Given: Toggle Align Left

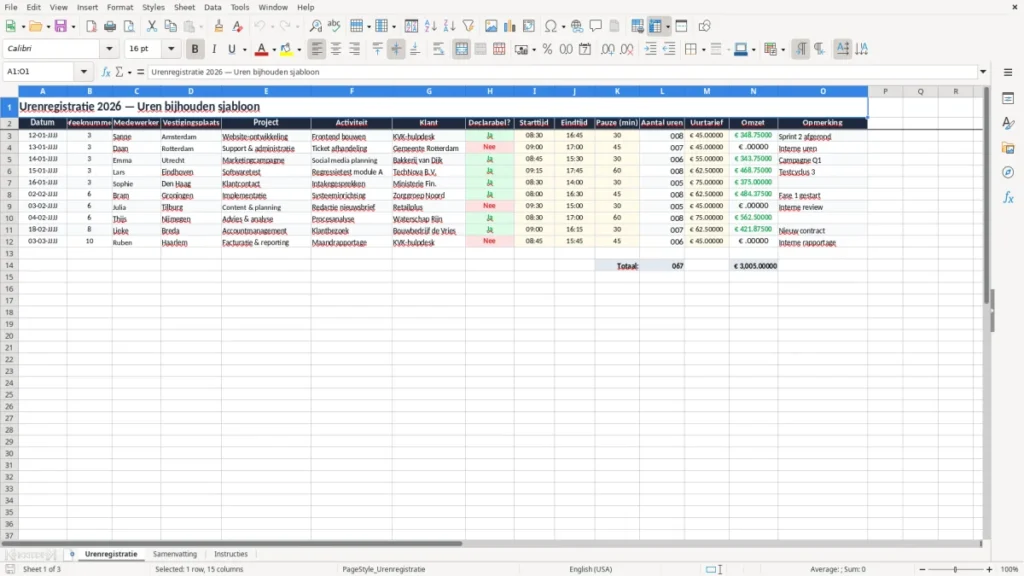Looking at the screenshot, I should click(x=317, y=49).
